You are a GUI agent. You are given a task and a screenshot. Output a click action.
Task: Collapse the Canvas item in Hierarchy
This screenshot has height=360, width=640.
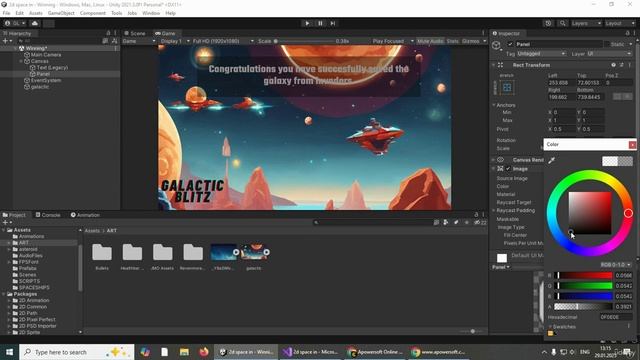(21, 61)
